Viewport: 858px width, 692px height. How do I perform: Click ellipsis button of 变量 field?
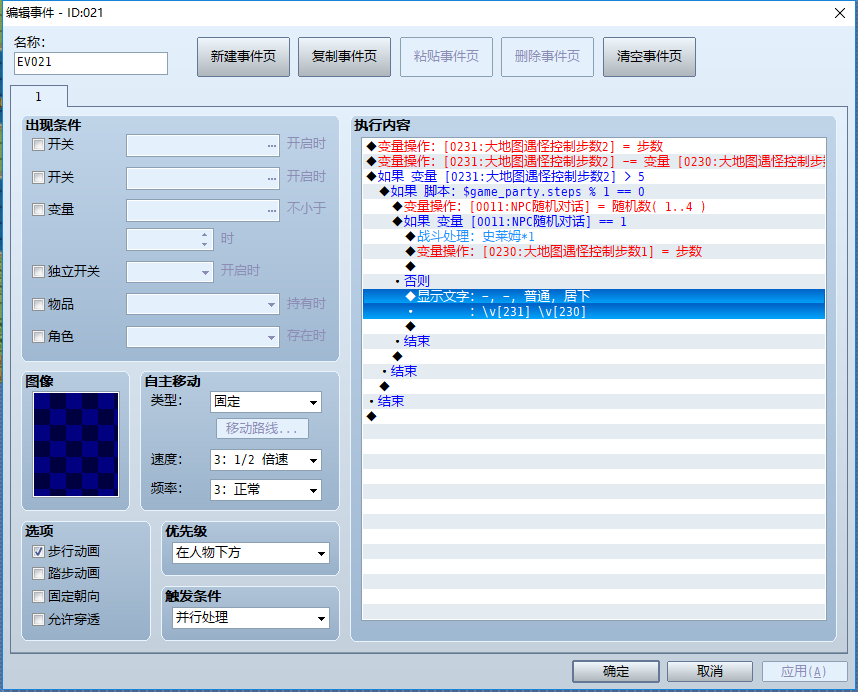coord(272,211)
